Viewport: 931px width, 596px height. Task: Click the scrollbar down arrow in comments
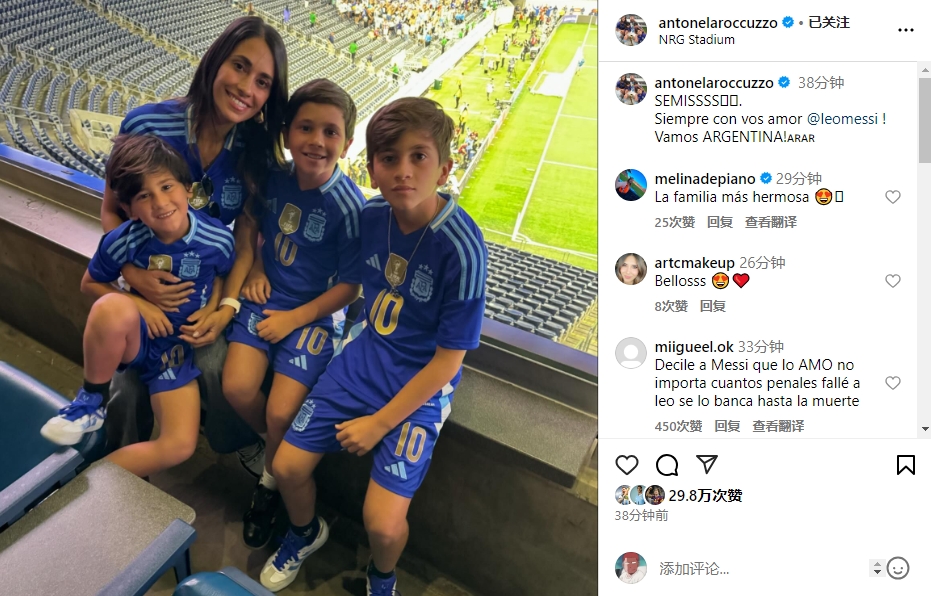click(x=925, y=429)
